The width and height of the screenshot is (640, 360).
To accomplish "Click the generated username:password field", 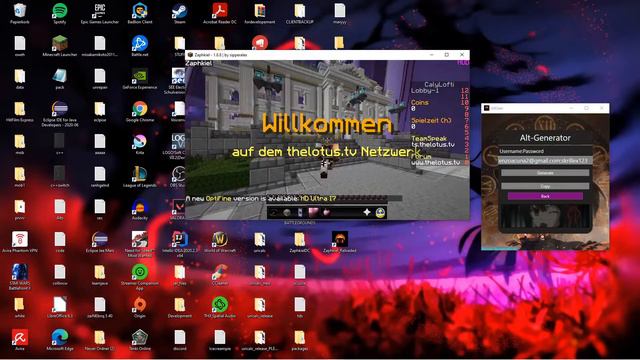I will pos(545,160).
